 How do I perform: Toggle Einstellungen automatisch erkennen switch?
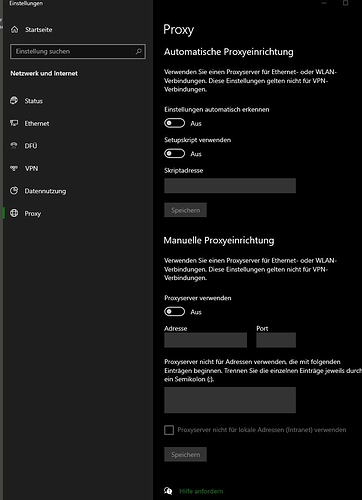[174, 123]
